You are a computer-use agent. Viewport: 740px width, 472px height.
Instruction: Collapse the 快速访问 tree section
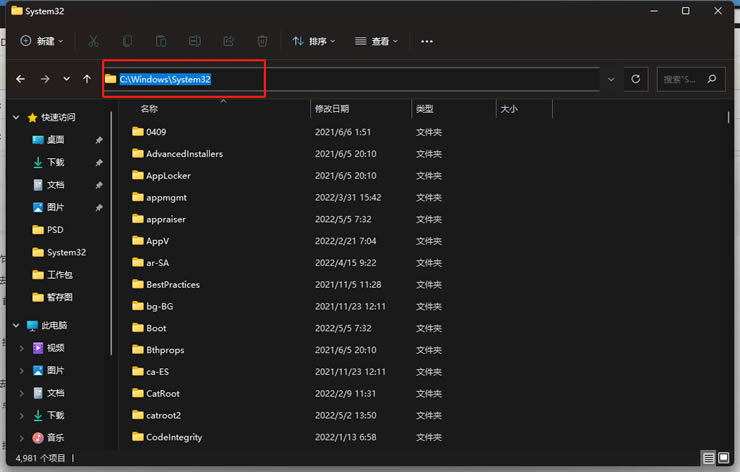16,117
